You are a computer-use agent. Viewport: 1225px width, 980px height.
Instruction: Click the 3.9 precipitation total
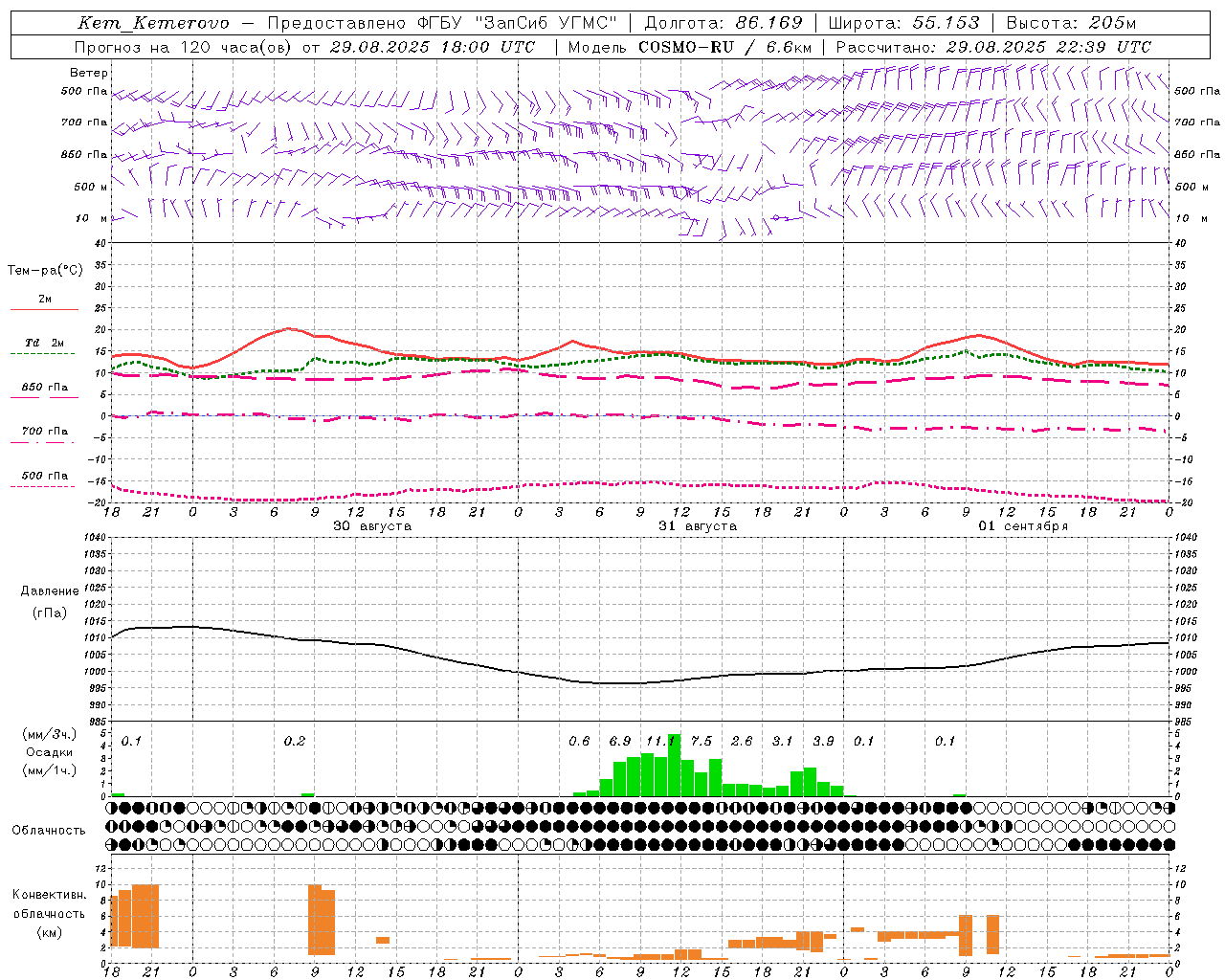click(823, 742)
